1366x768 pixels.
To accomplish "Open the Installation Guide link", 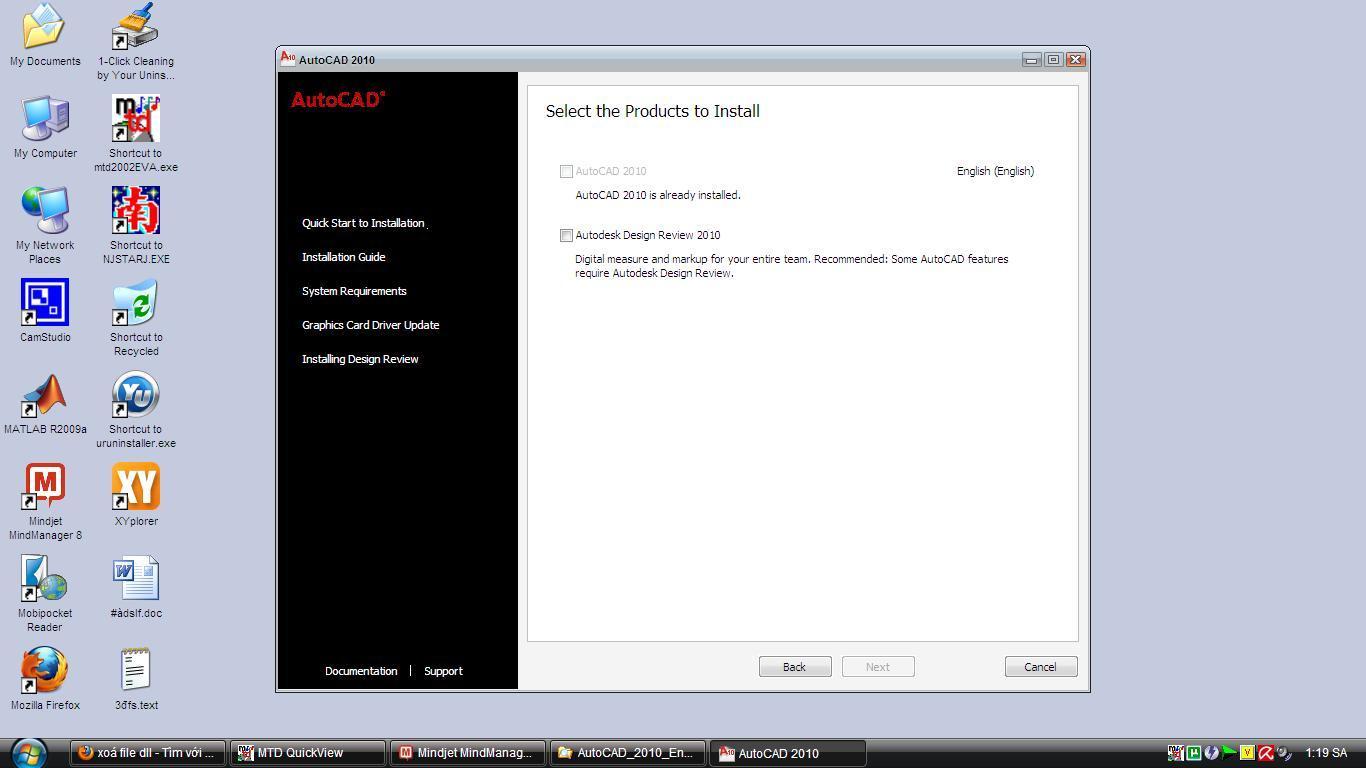I will point(343,257).
